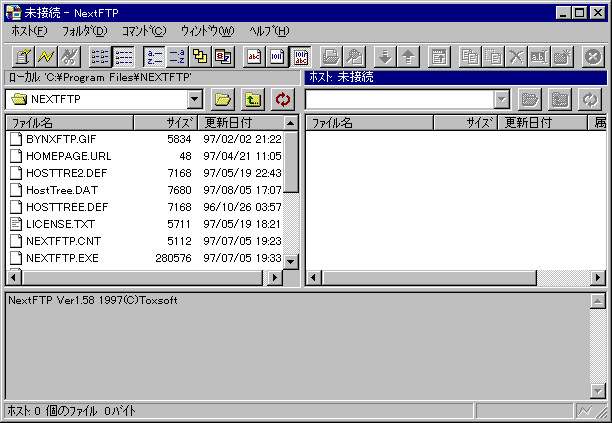Image resolution: width=612 pixels, height=423 pixels.
Task: Open the フォルダ(D) menu
Action: pos(84,31)
